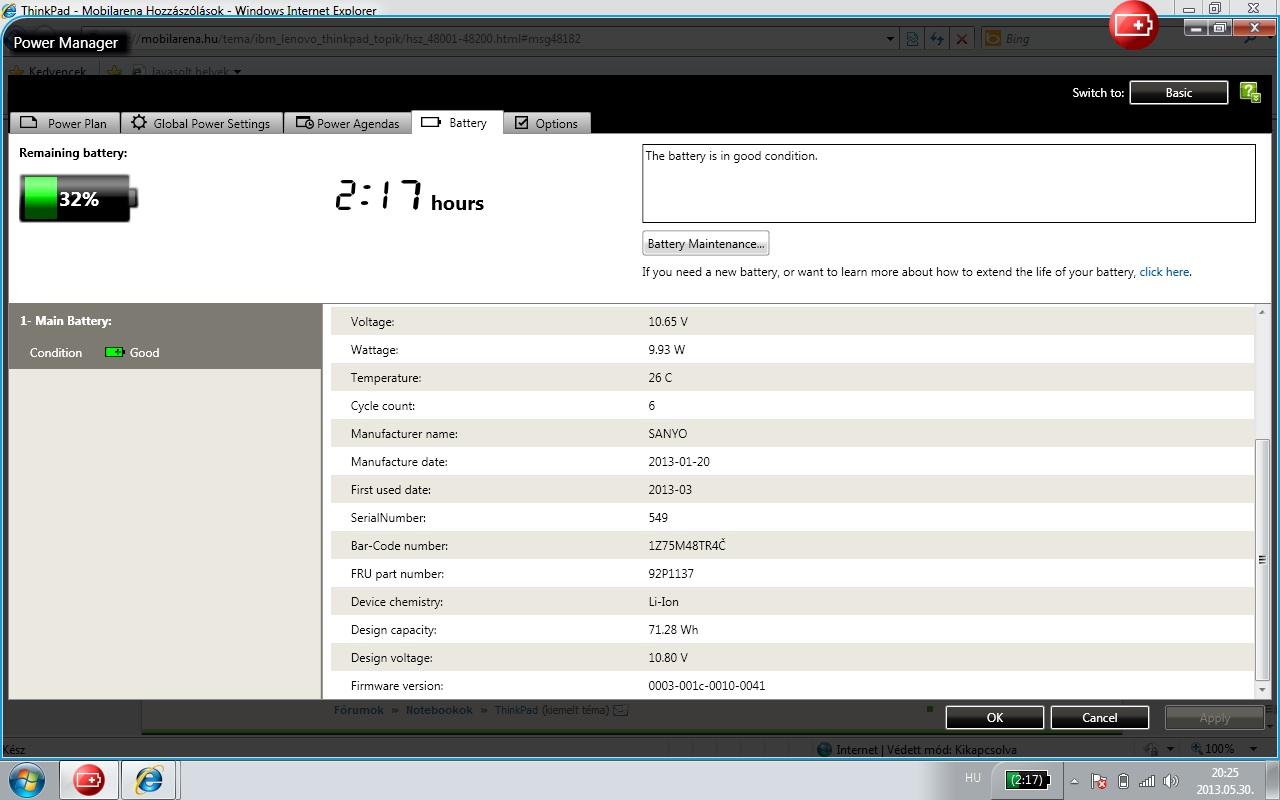Click the details scrollbar up arrow
Screen dimensions: 1280x800
[x=1262, y=313]
